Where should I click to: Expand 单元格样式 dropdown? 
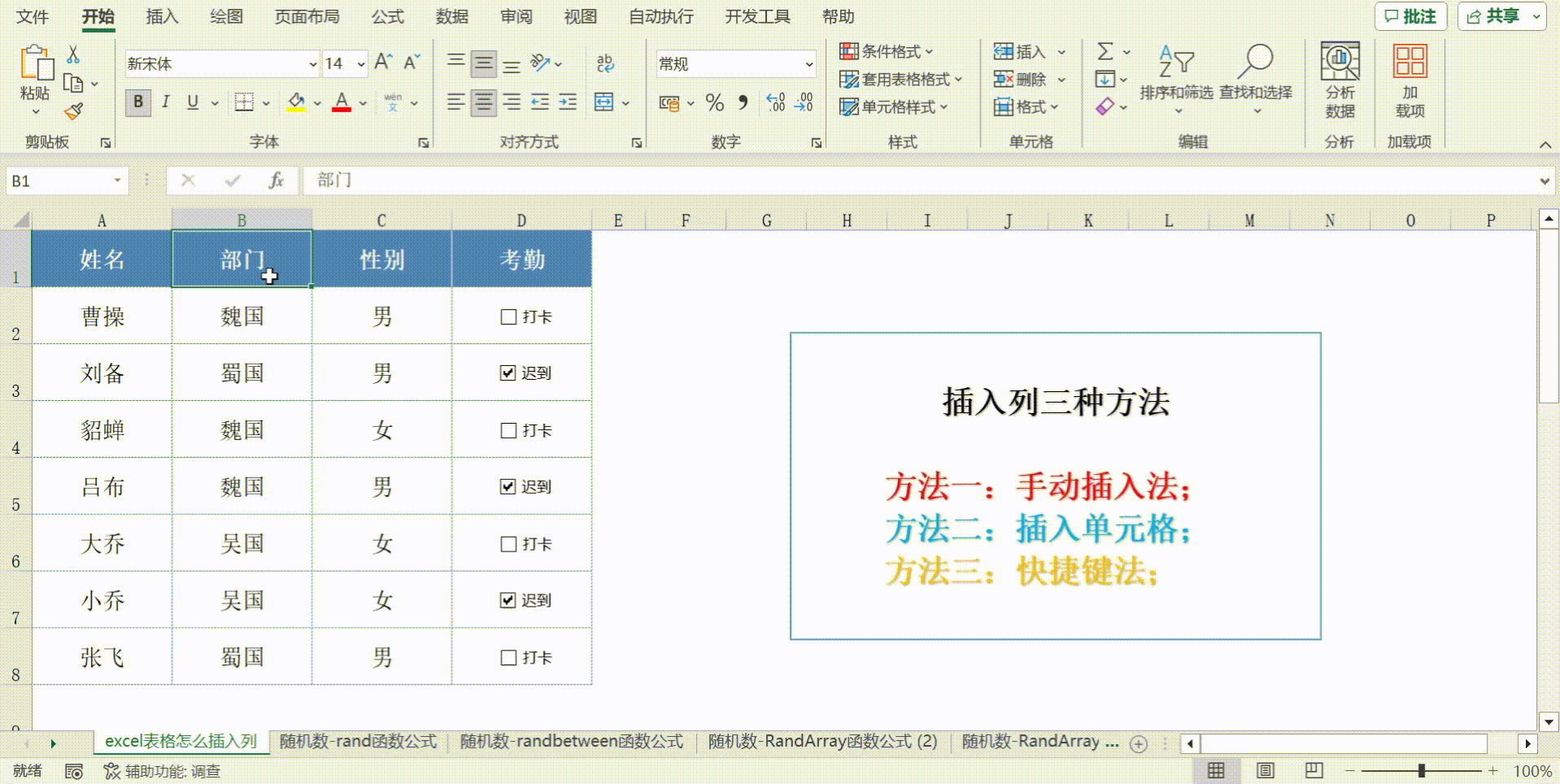pos(943,107)
